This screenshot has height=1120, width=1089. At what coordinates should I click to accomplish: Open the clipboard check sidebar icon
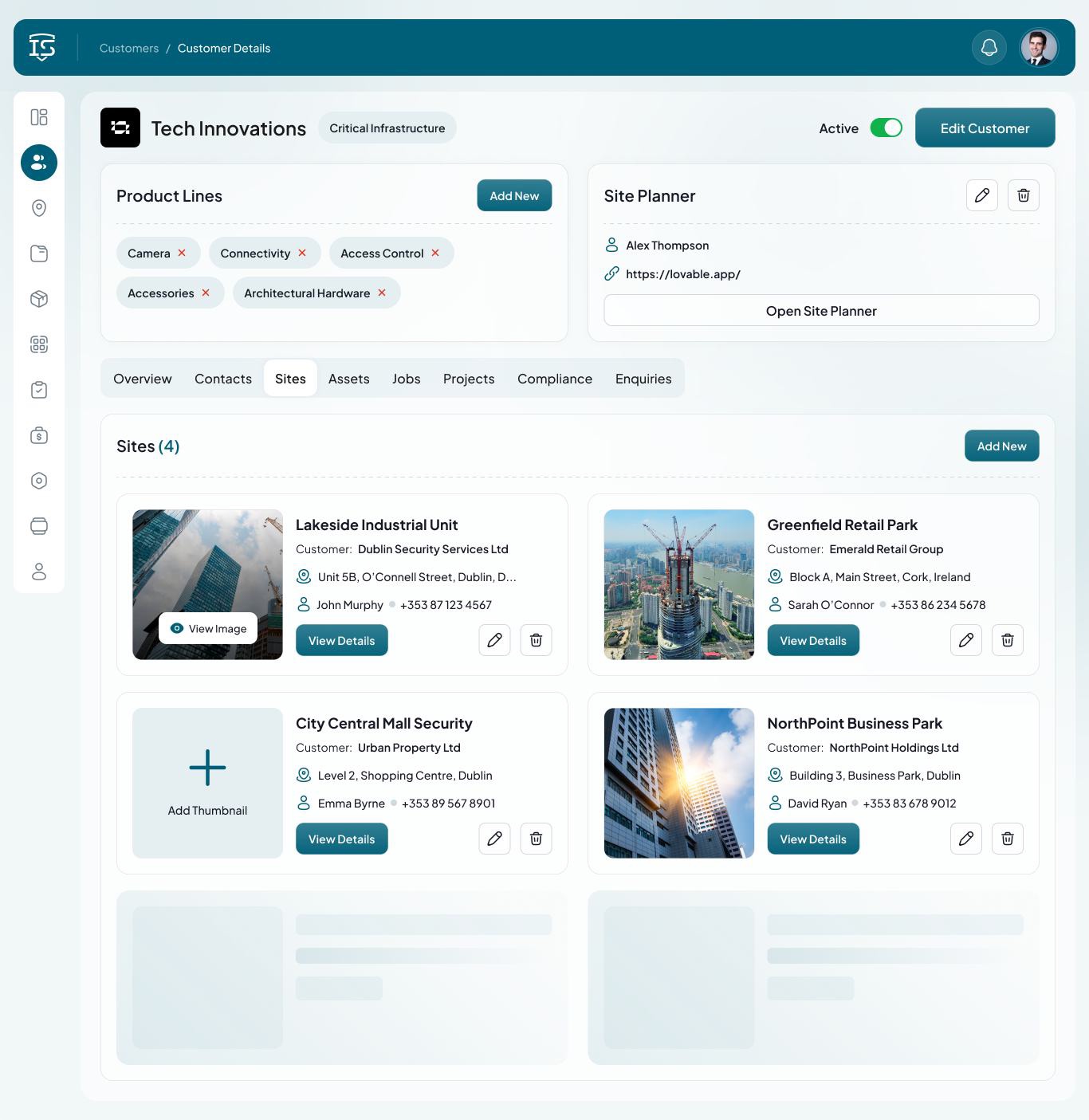coord(39,390)
